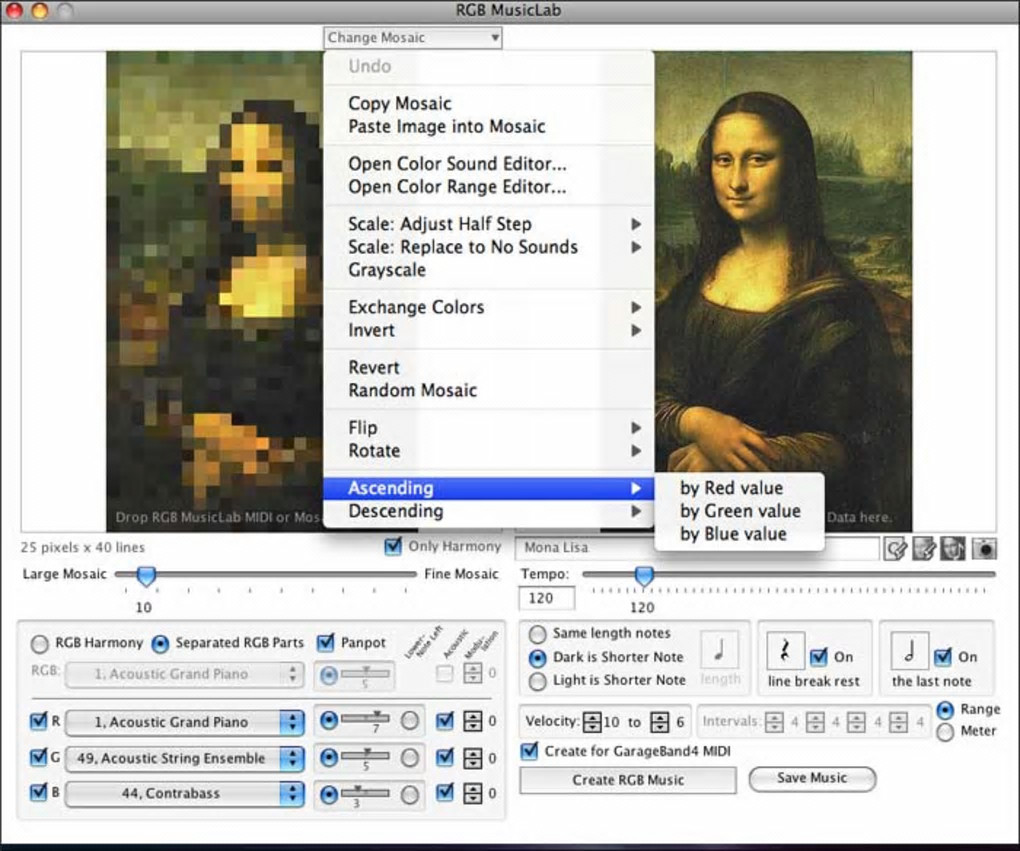Expand the Descending submenu
The height and width of the screenshot is (851, 1020).
489,511
